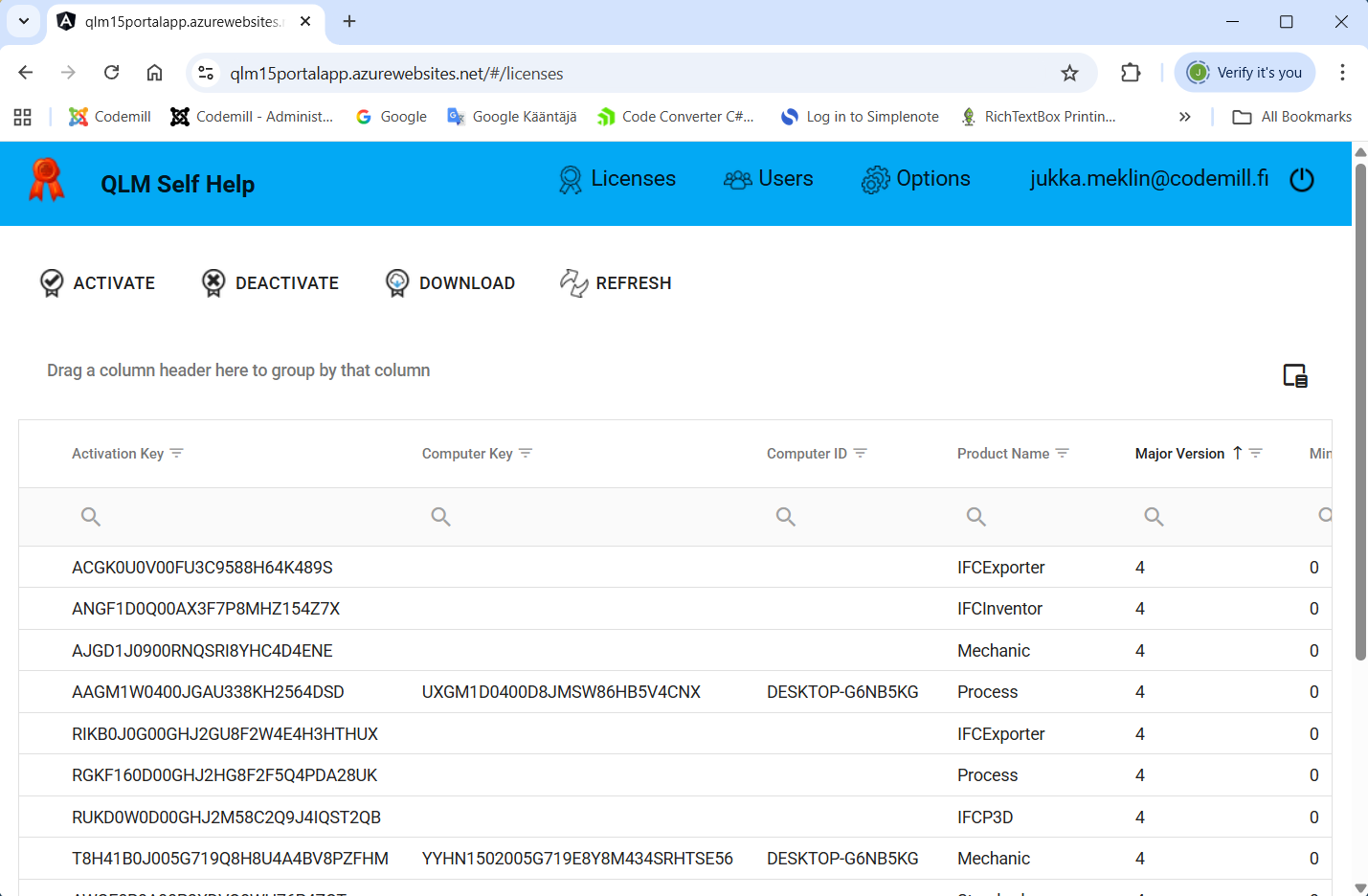Go to Options page

tap(916, 179)
